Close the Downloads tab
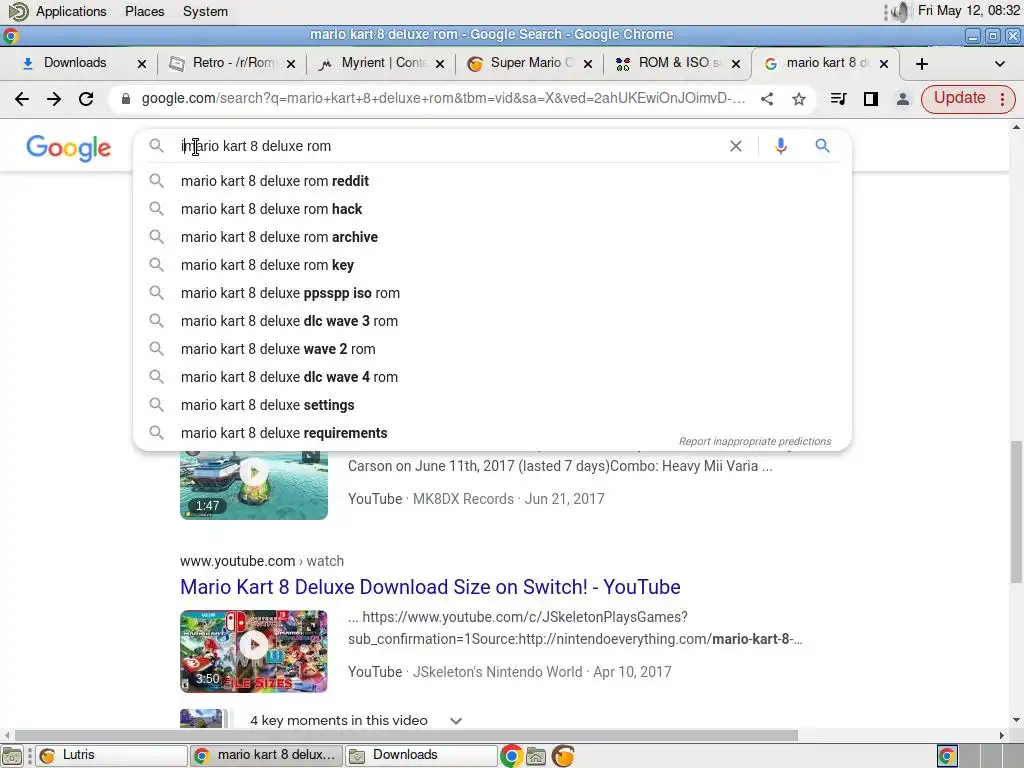Screen dimensions: 1024x768 click(x=142, y=63)
